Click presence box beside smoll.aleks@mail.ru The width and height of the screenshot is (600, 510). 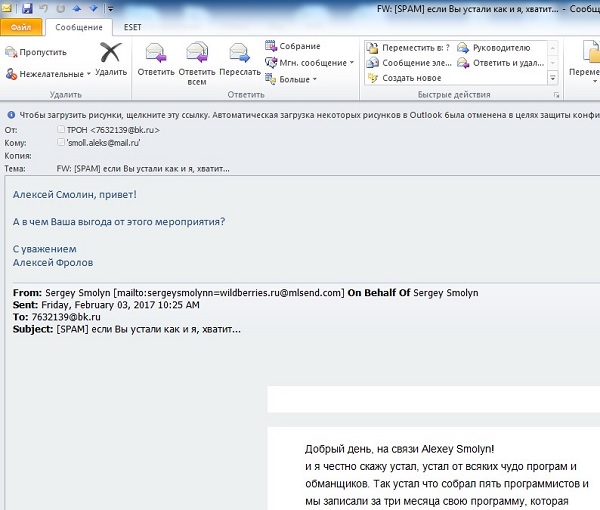[x=60, y=142]
